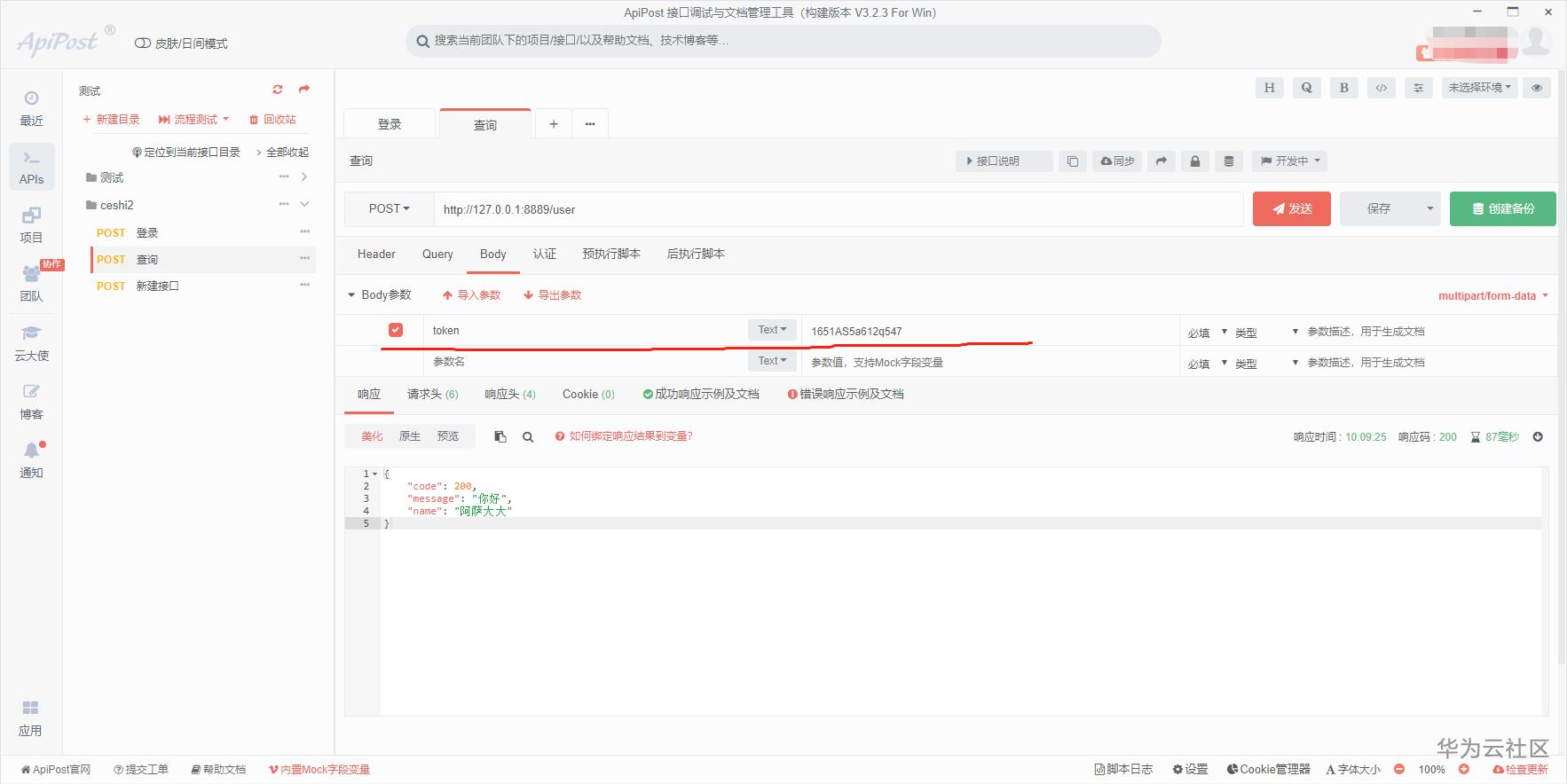Click the 如何绑定响应结果到变量 help link
The width and height of the screenshot is (1567, 784).
pyautogui.click(x=624, y=436)
